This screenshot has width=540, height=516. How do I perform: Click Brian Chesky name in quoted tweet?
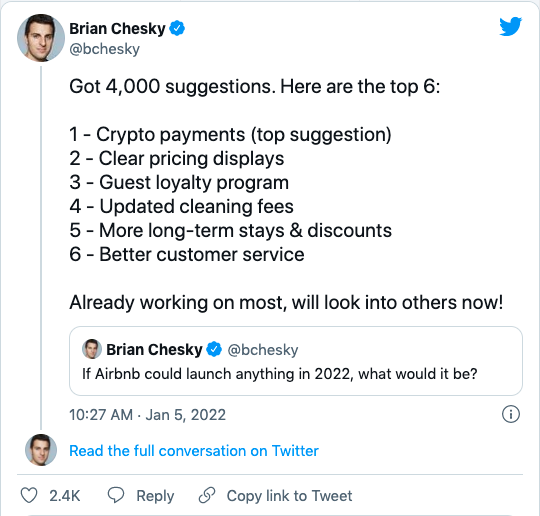tap(154, 350)
